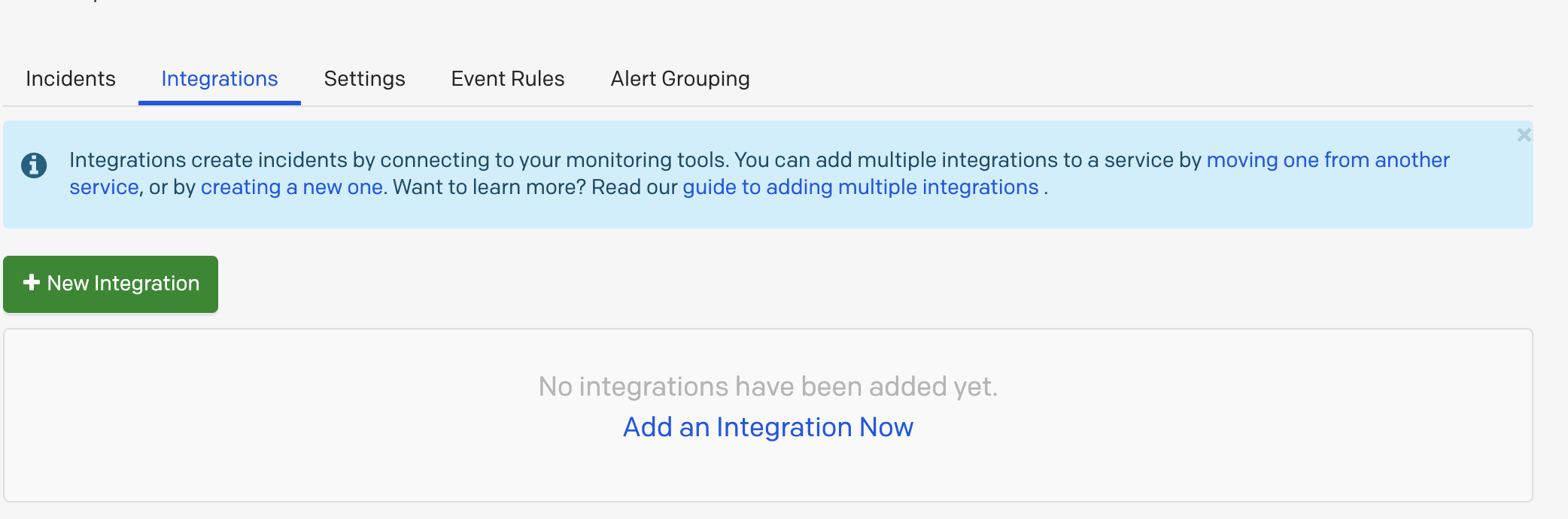This screenshot has height=519, width=1568.
Task: Open the guide to adding multiple integrations
Action: coord(860,187)
